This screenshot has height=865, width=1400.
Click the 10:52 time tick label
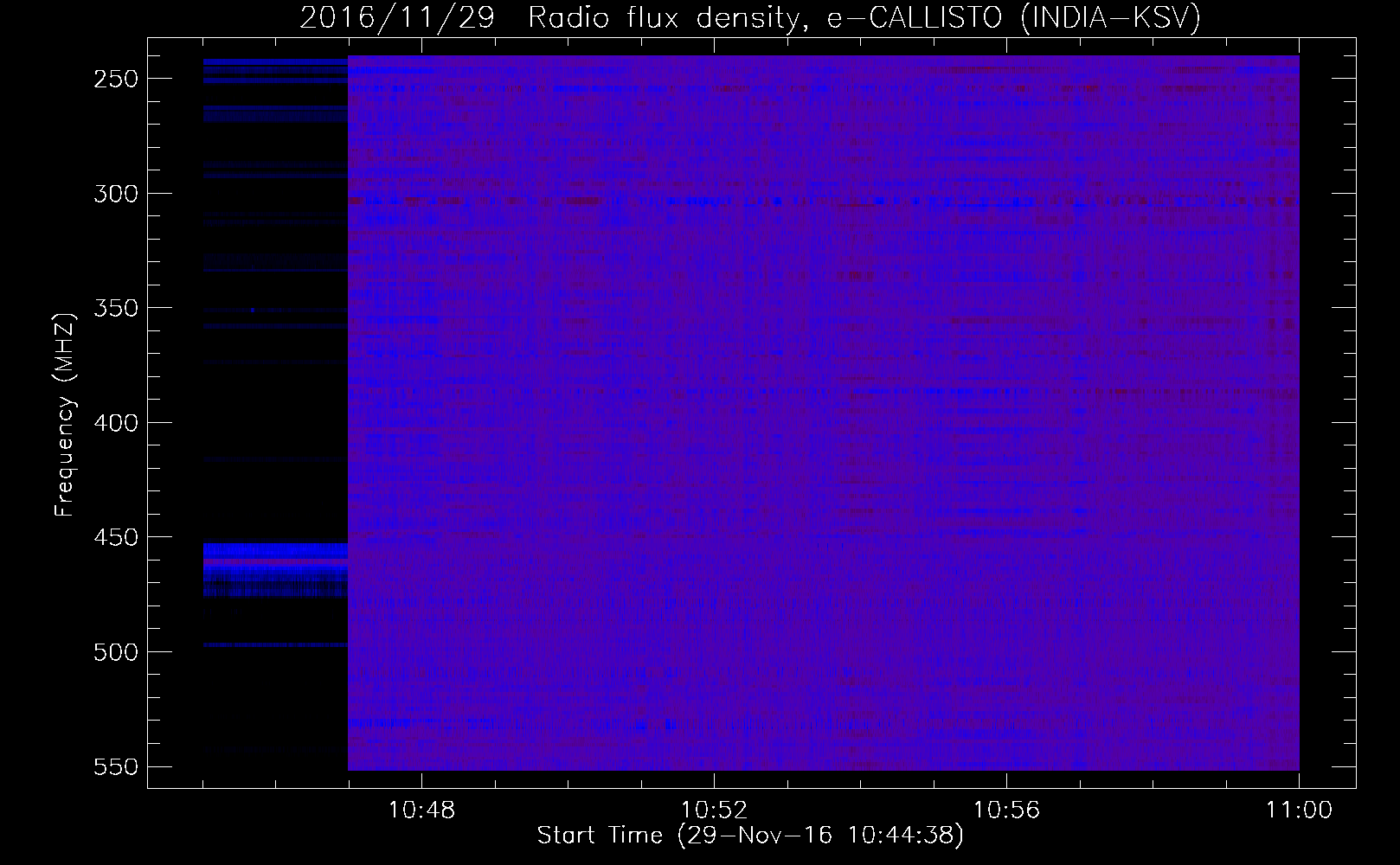pyautogui.click(x=714, y=811)
